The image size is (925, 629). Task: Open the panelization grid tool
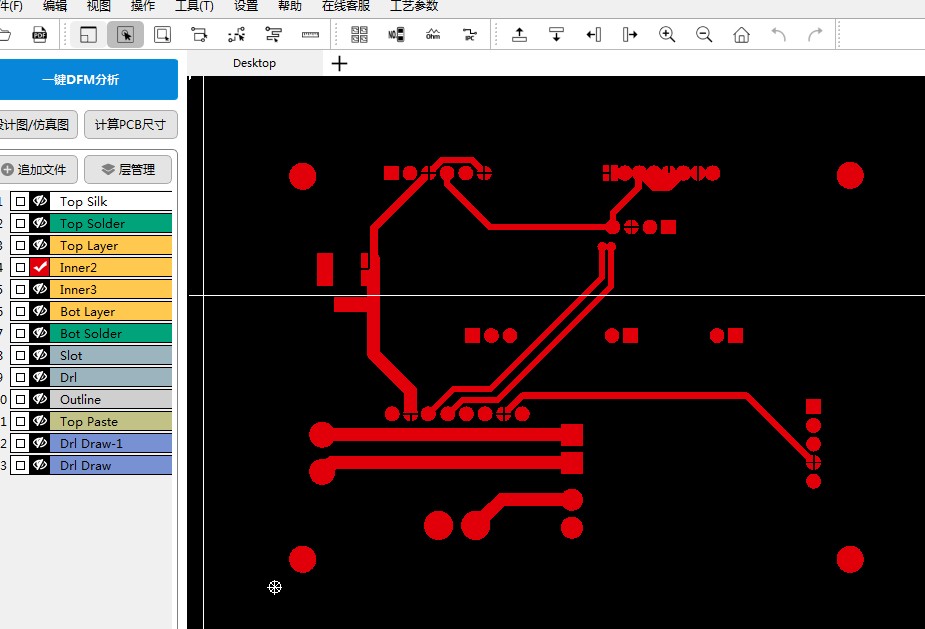tap(359, 35)
